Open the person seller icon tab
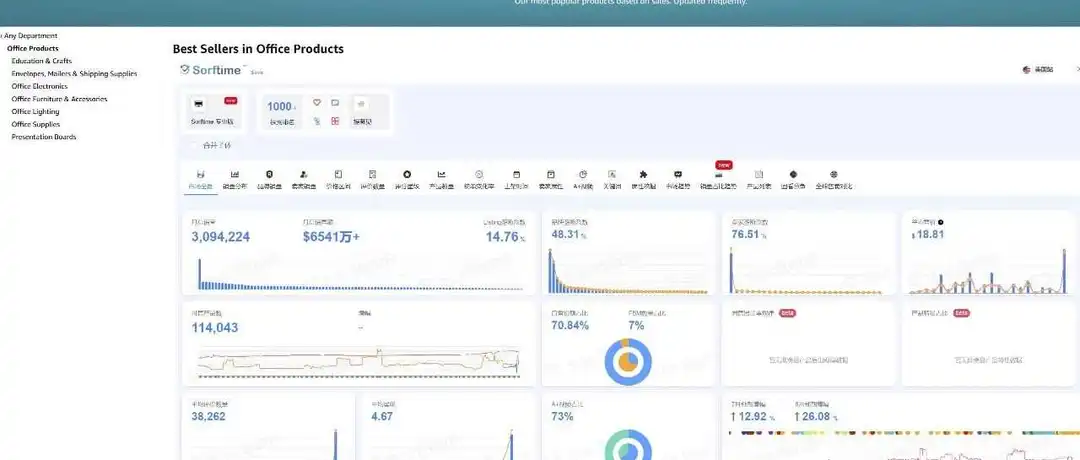This screenshot has height=460, width=1080. coord(304,180)
